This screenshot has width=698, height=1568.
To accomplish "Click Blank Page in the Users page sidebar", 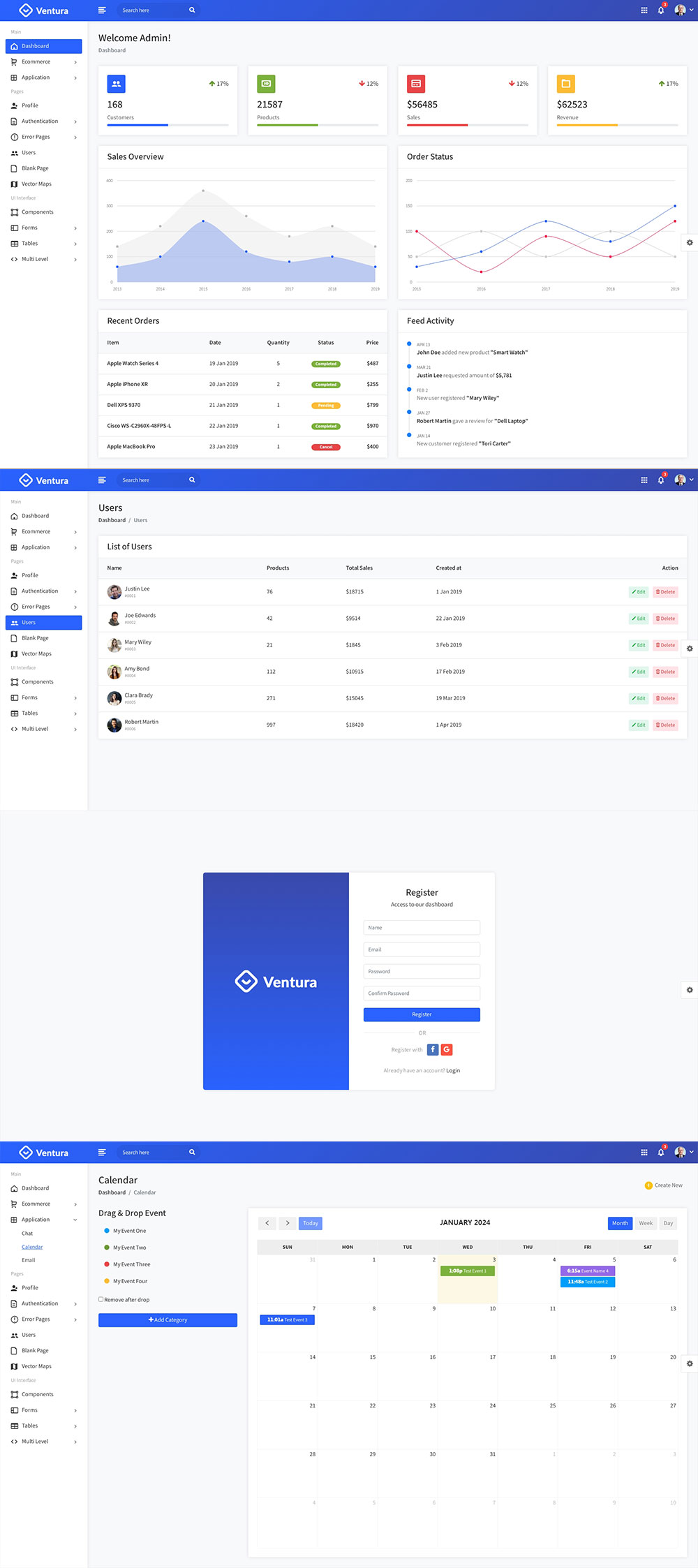I will click(x=35, y=638).
